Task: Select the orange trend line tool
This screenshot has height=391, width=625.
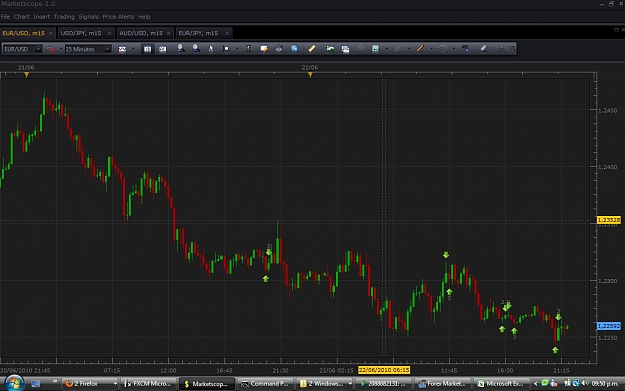Action: 420,49
